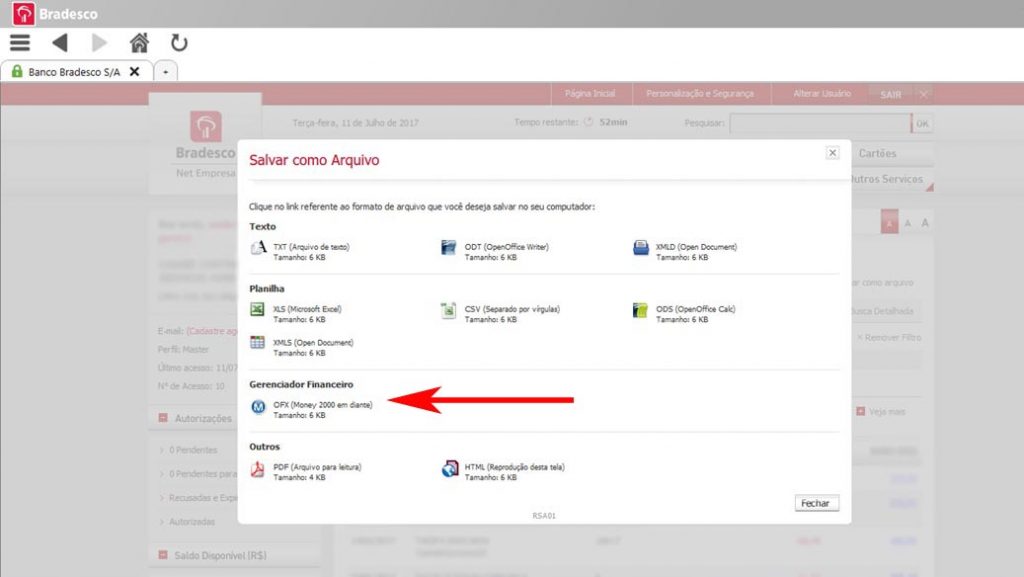This screenshot has height=577, width=1024.
Task: Click the OFX Money 2000 icon
Action: pyautogui.click(x=257, y=406)
